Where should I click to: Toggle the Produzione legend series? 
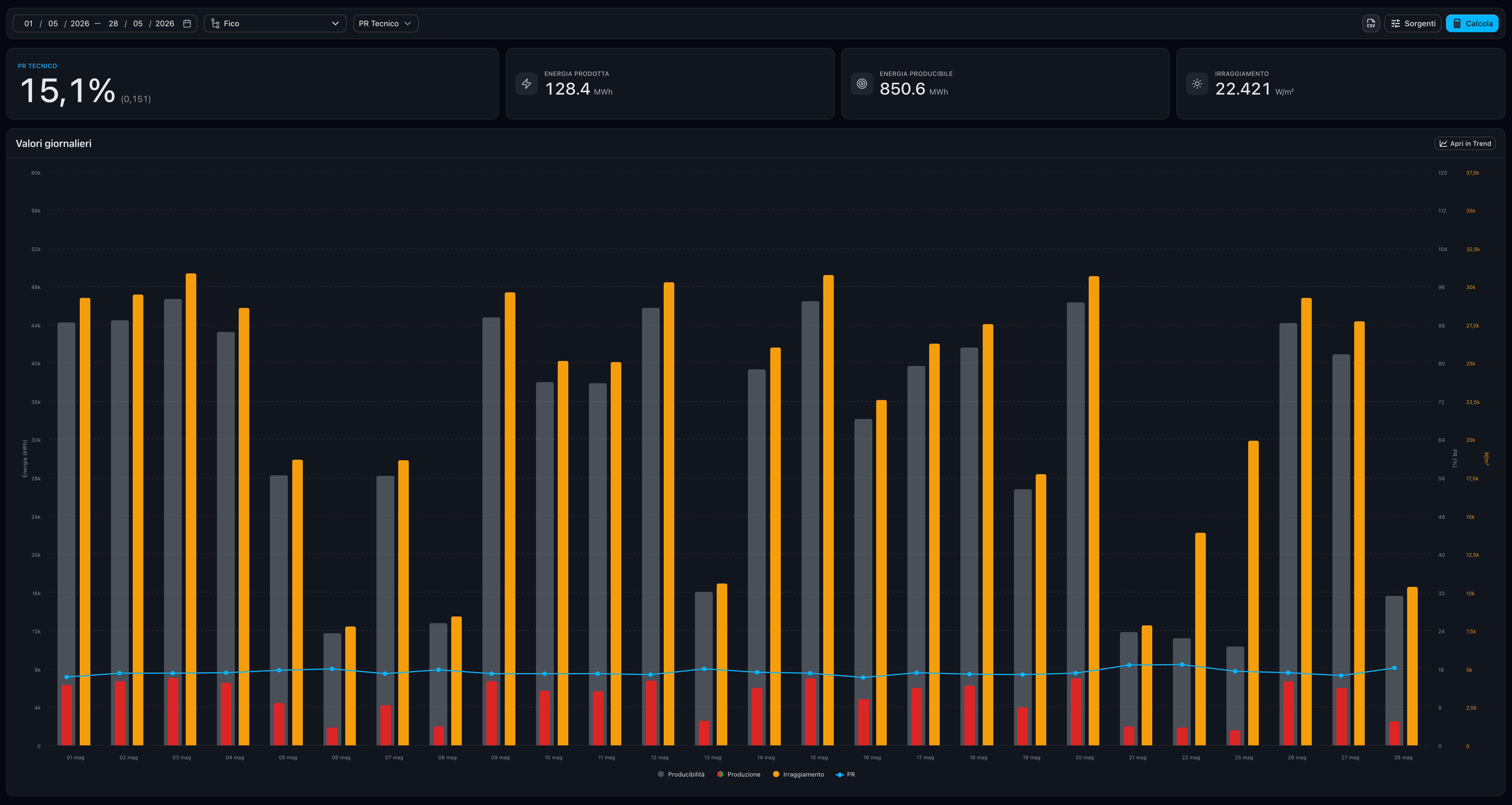click(738, 775)
